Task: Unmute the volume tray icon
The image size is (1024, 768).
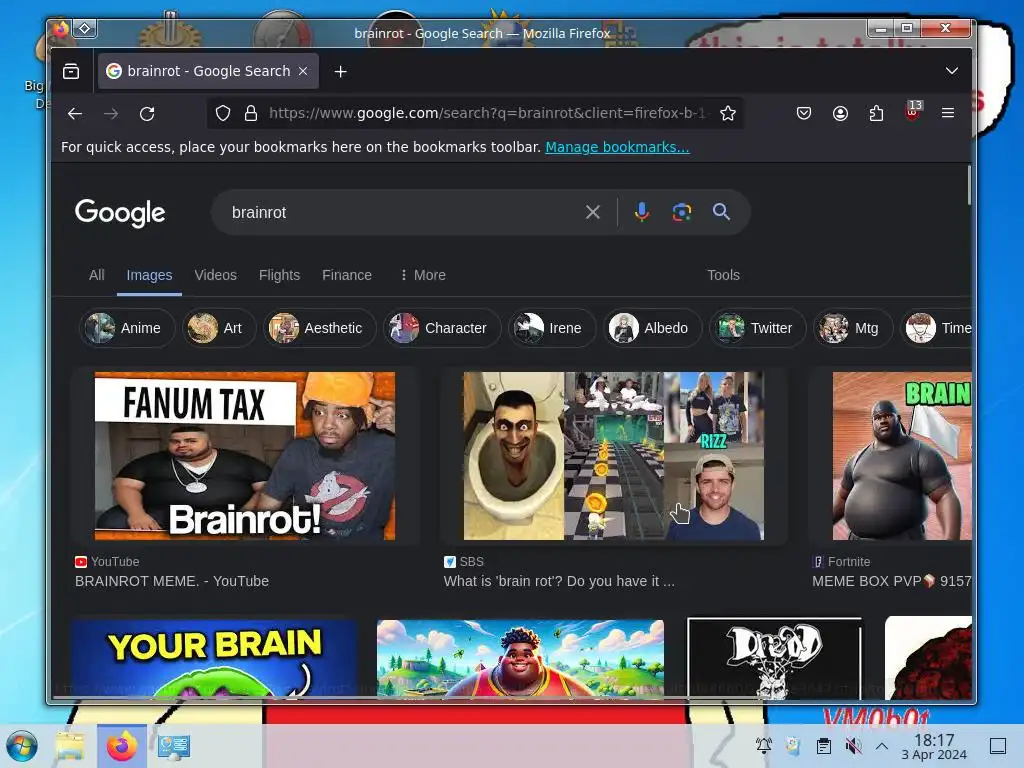Action: [x=853, y=745]
